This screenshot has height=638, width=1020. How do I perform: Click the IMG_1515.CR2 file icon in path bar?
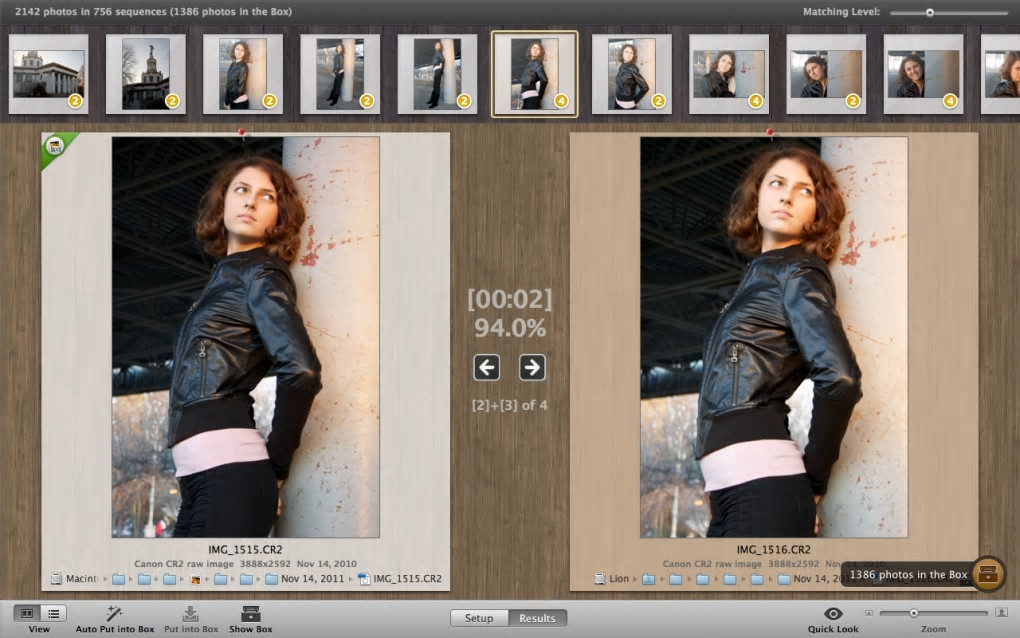(364, 579)
